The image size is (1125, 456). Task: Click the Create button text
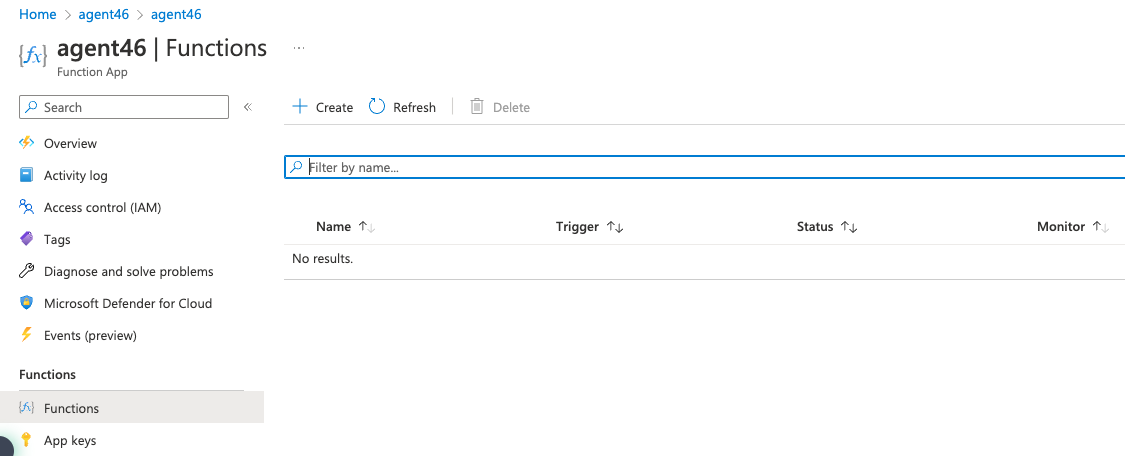pos(334,108)
